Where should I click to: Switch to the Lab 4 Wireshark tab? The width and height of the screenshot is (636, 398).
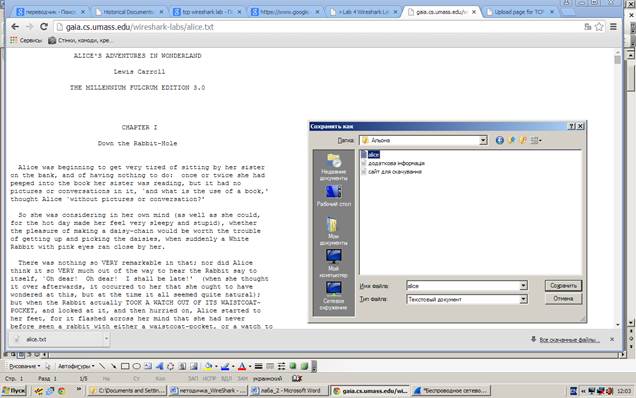click(364, 12)
